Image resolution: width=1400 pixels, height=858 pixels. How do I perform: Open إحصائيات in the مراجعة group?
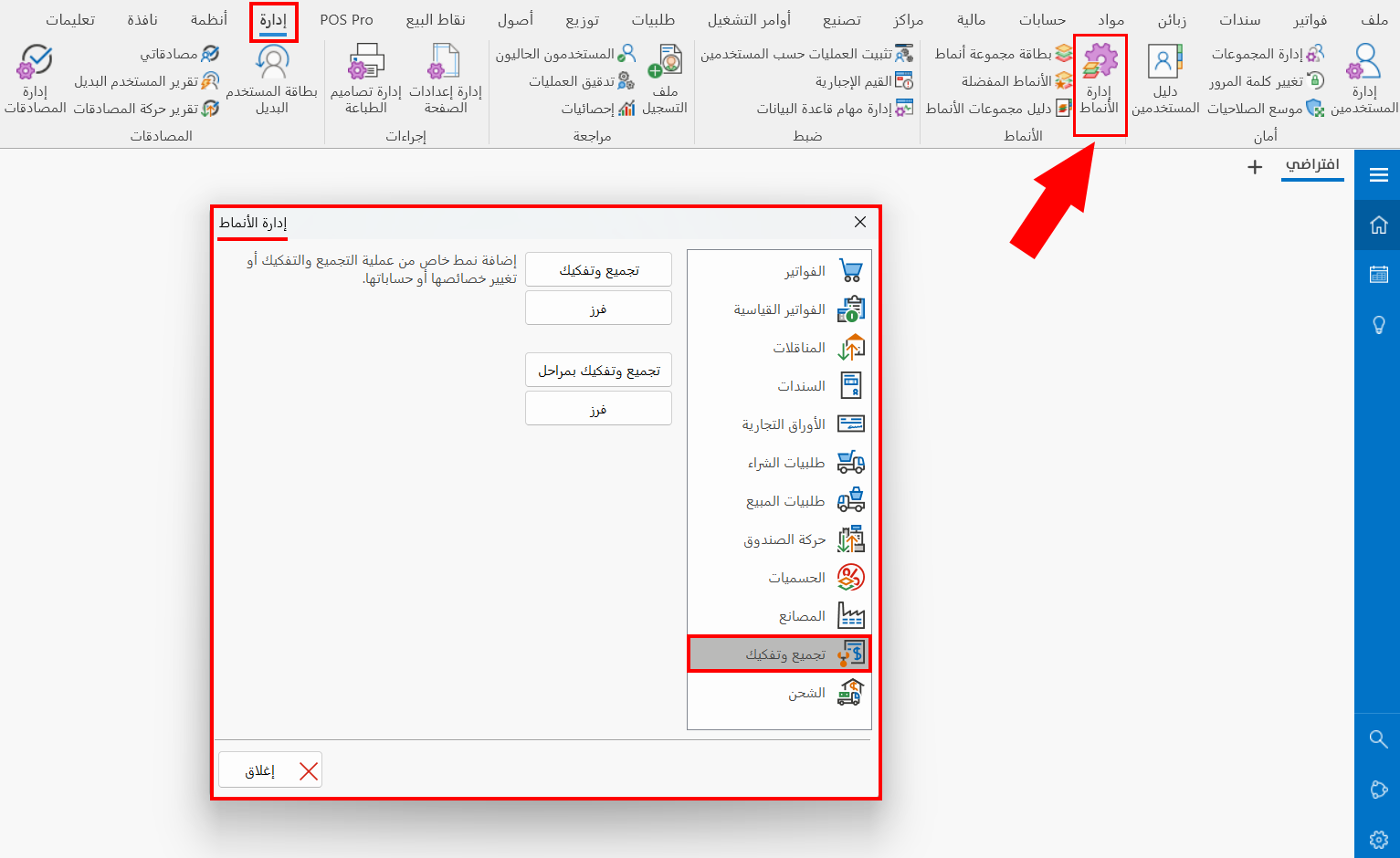(598, 109)
